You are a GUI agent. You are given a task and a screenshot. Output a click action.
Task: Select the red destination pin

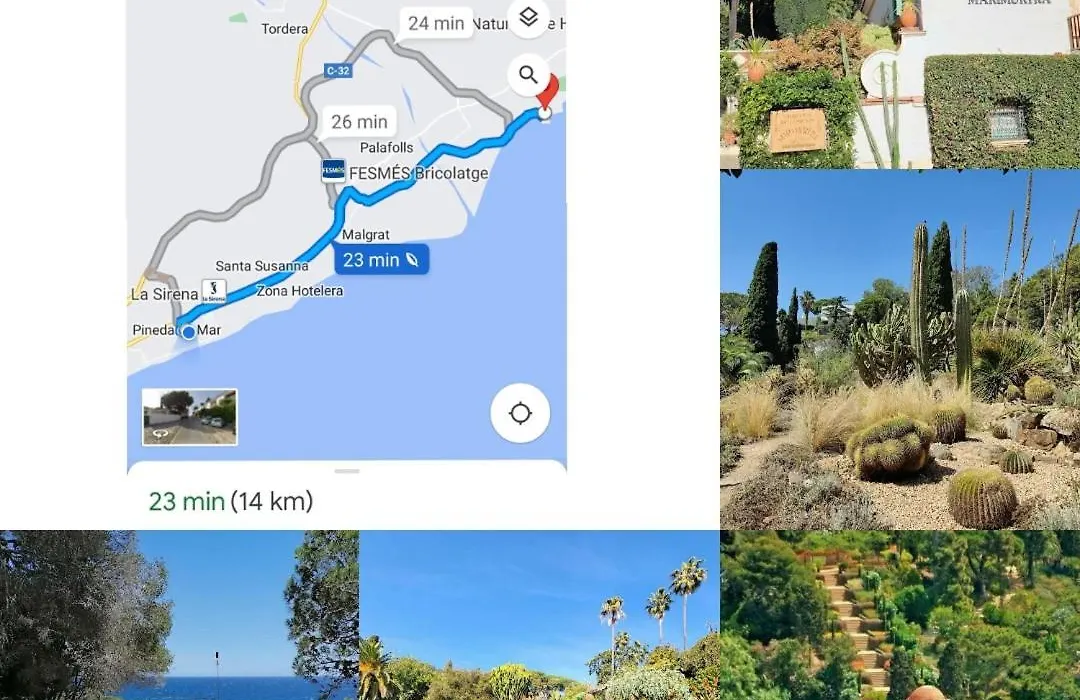pyautogui.click(x=548, y=96)
